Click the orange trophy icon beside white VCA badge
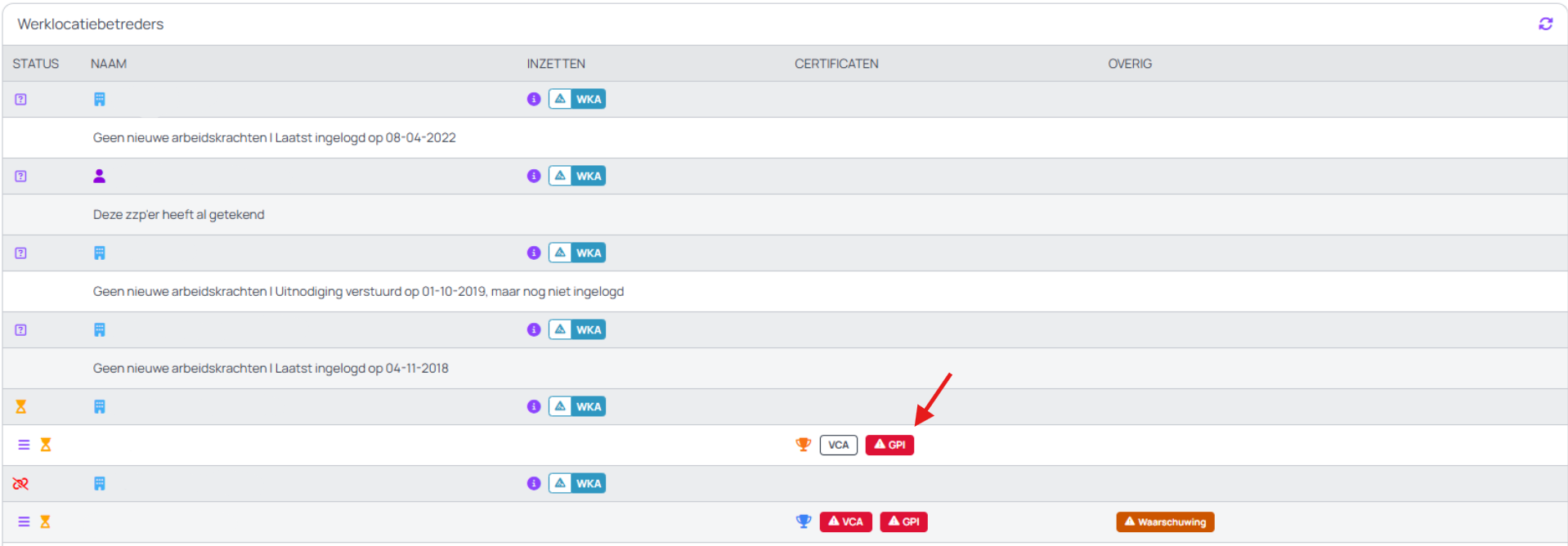1568x546 pixels. [x=803, y=445]
